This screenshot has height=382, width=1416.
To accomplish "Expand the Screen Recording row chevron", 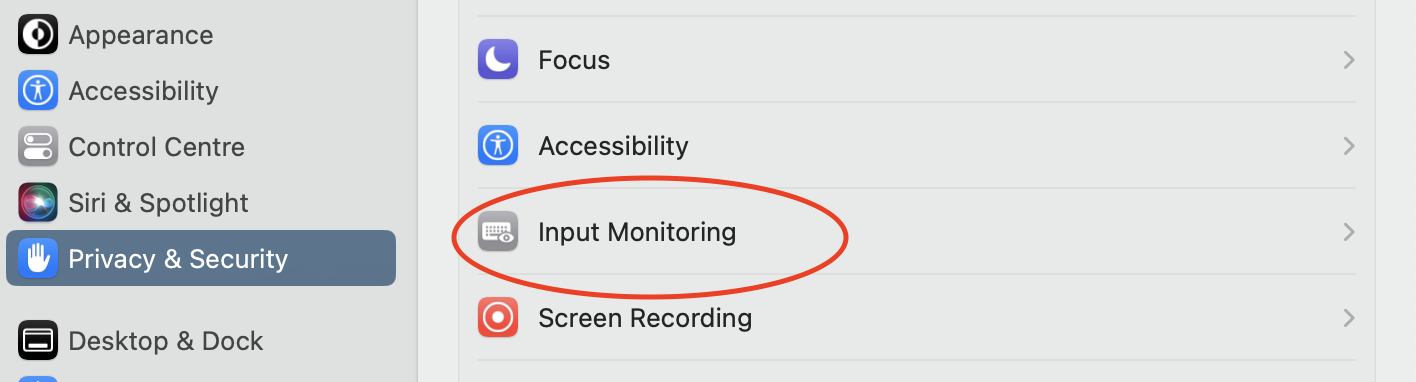I will [1349, 318].
